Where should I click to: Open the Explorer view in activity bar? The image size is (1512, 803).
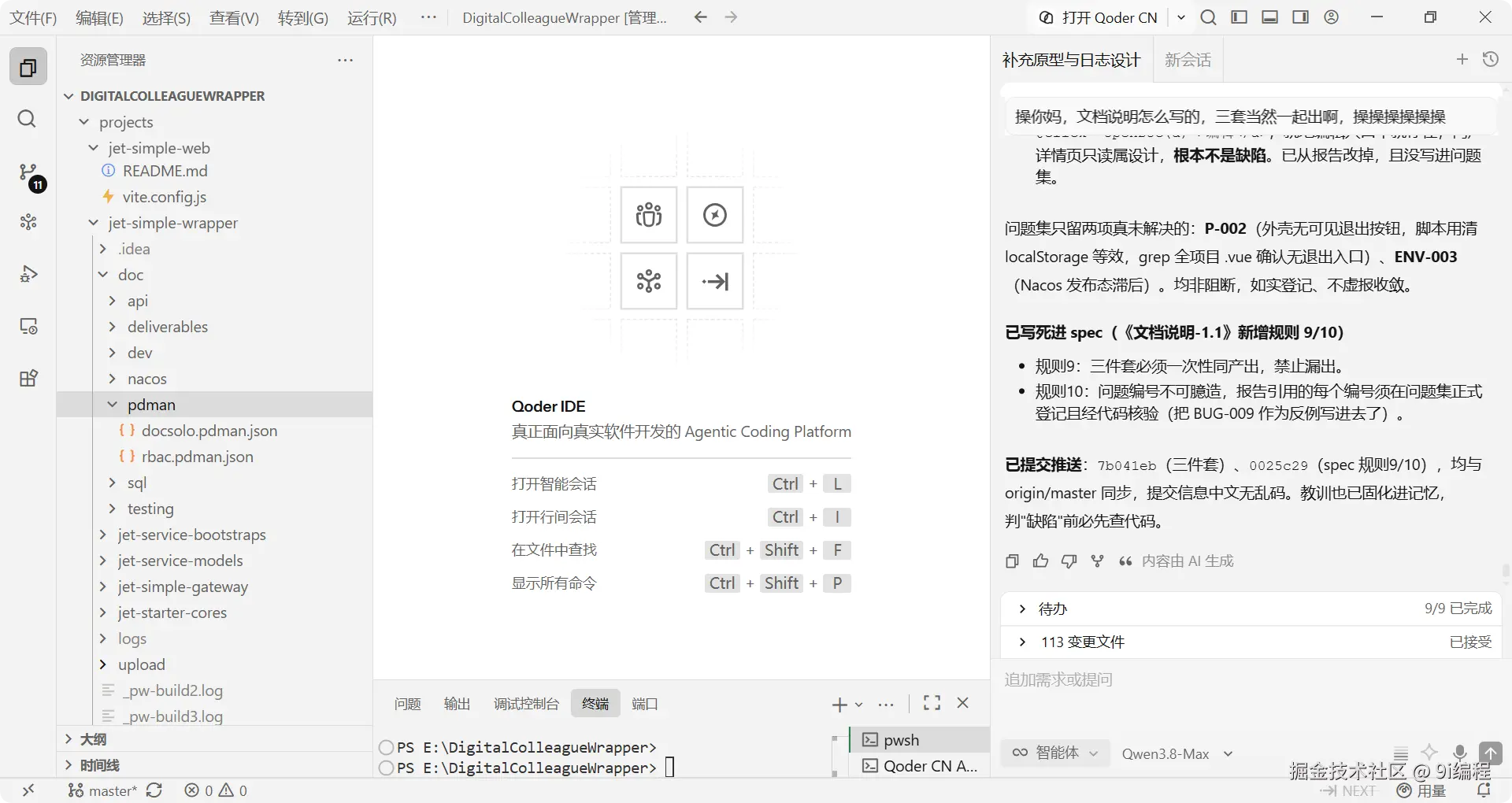tap(28, 67)
